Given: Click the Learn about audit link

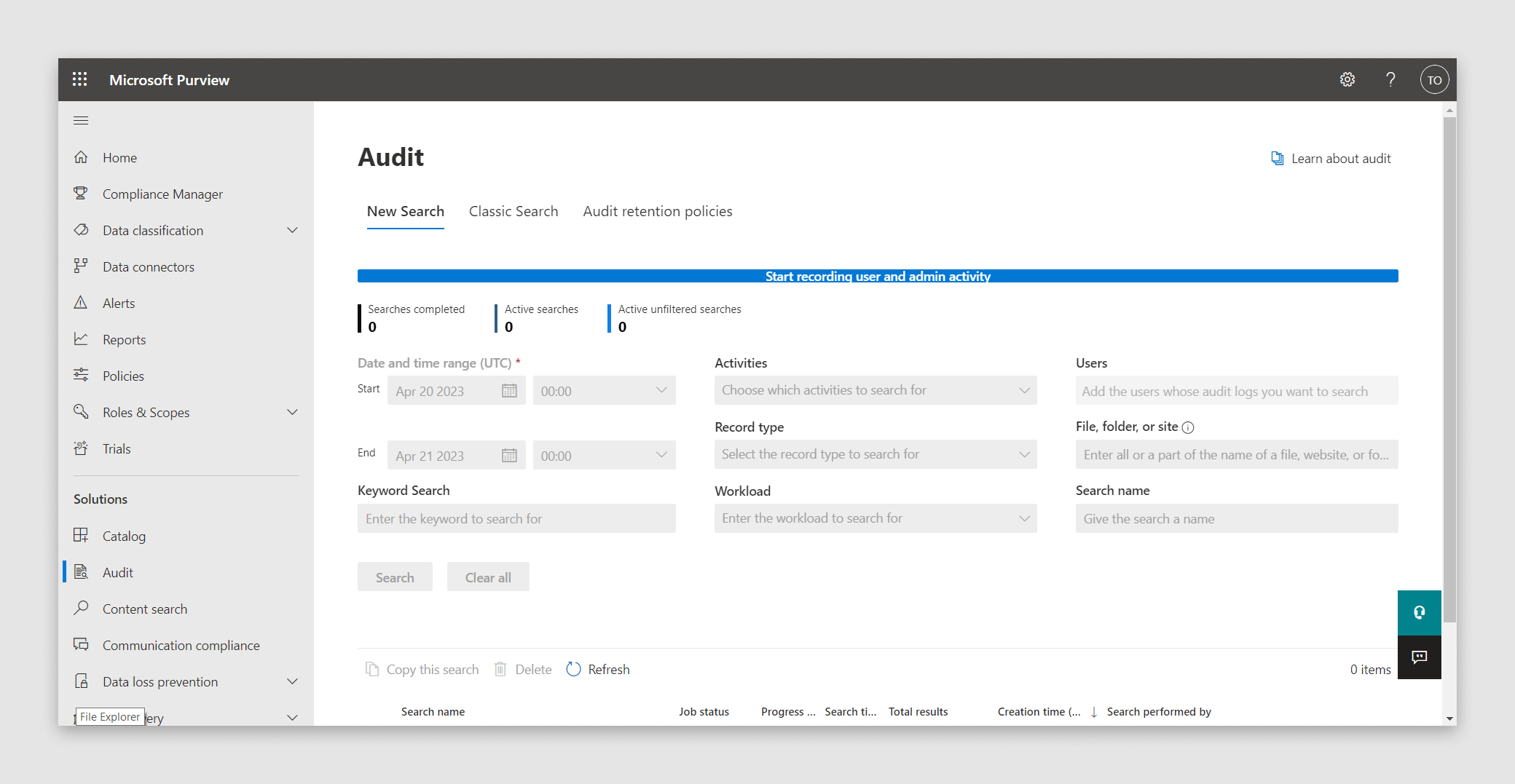Looking at the screenshot, I should (x=1330, y=159).
